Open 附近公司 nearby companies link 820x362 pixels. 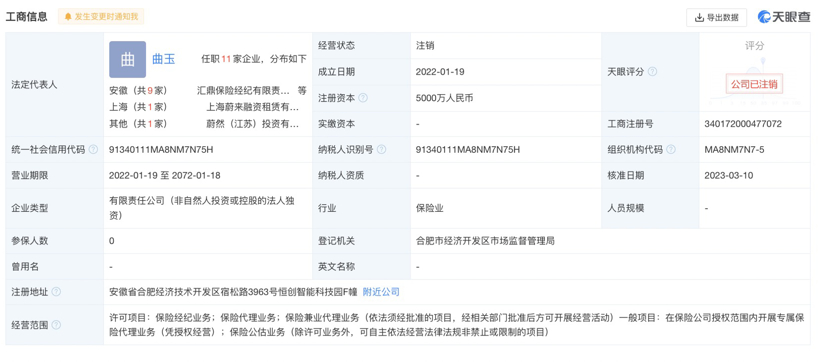coord(381,292)
